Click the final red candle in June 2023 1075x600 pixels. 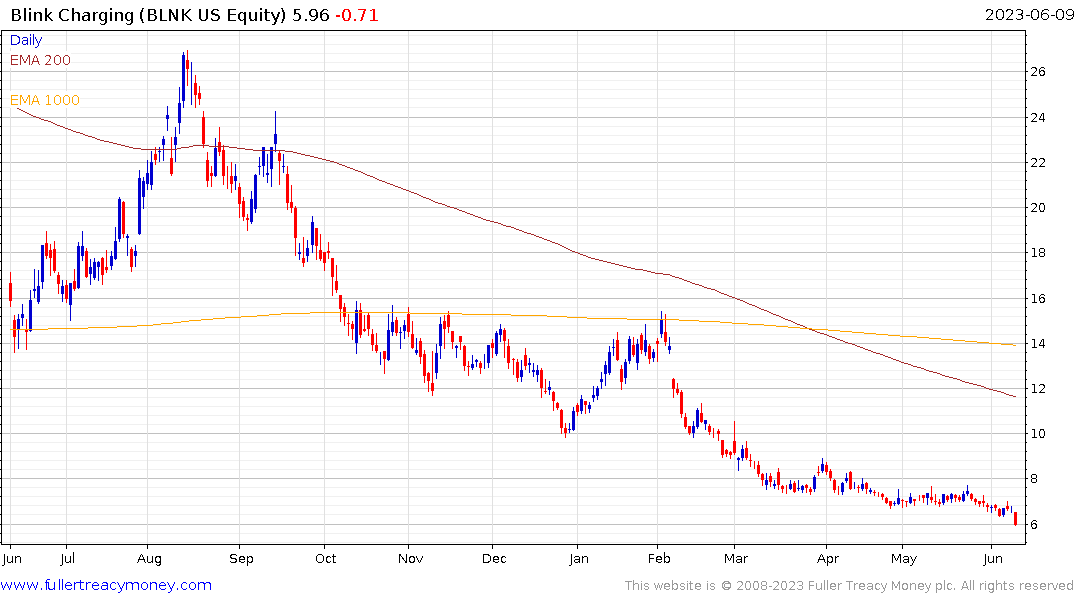pos(1015,518)
